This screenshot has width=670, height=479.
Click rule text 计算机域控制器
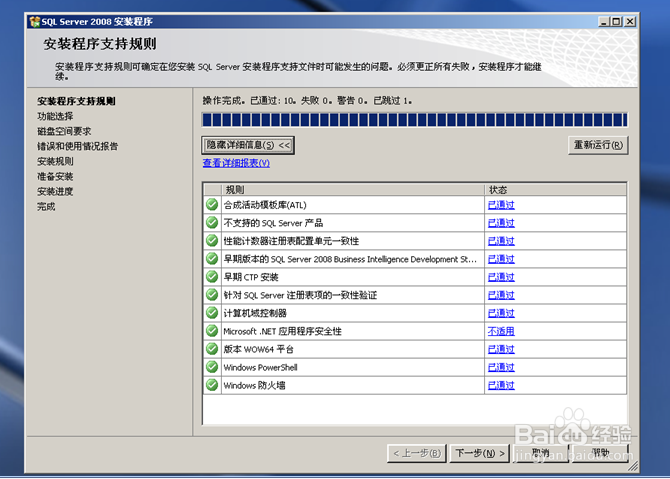click(x=255, y=313)
